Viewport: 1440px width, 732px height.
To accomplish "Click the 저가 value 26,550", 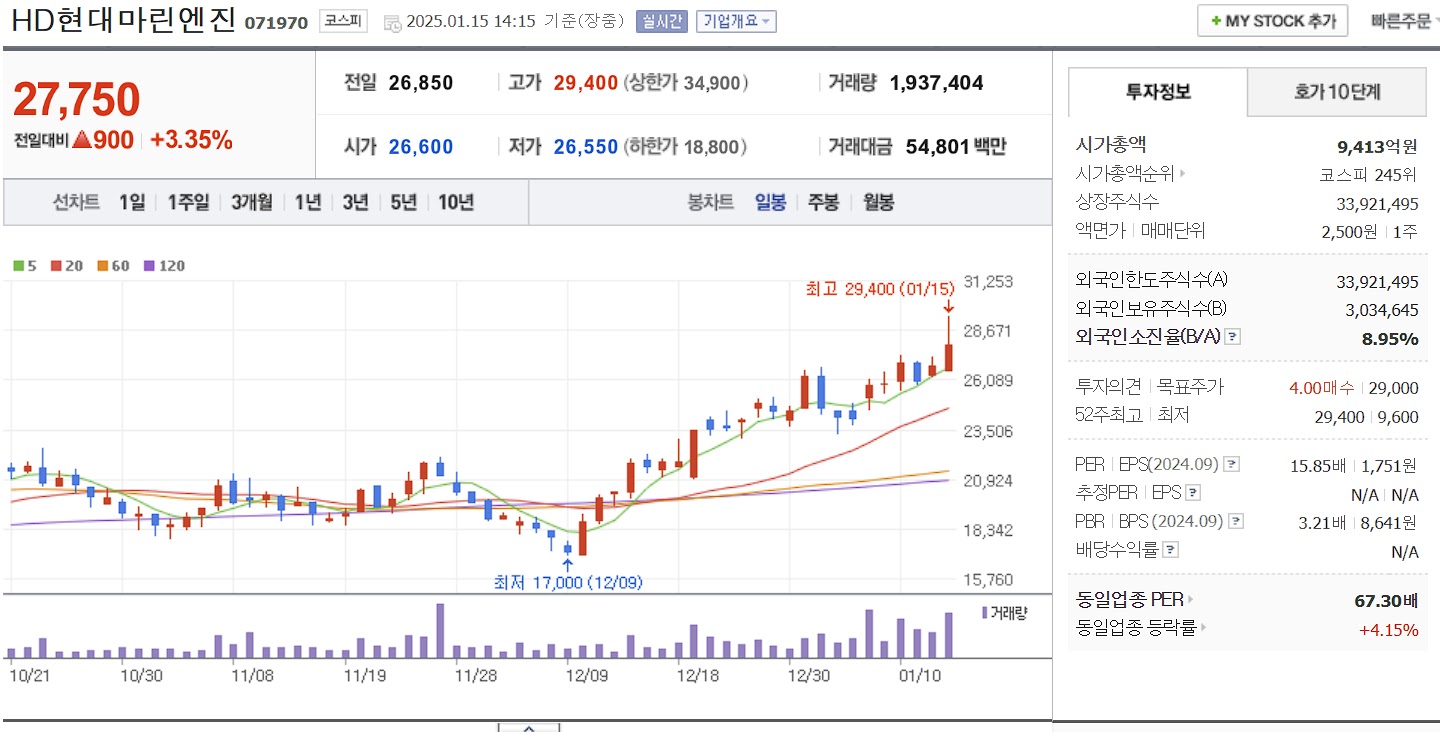I will [x=586, y=147].
